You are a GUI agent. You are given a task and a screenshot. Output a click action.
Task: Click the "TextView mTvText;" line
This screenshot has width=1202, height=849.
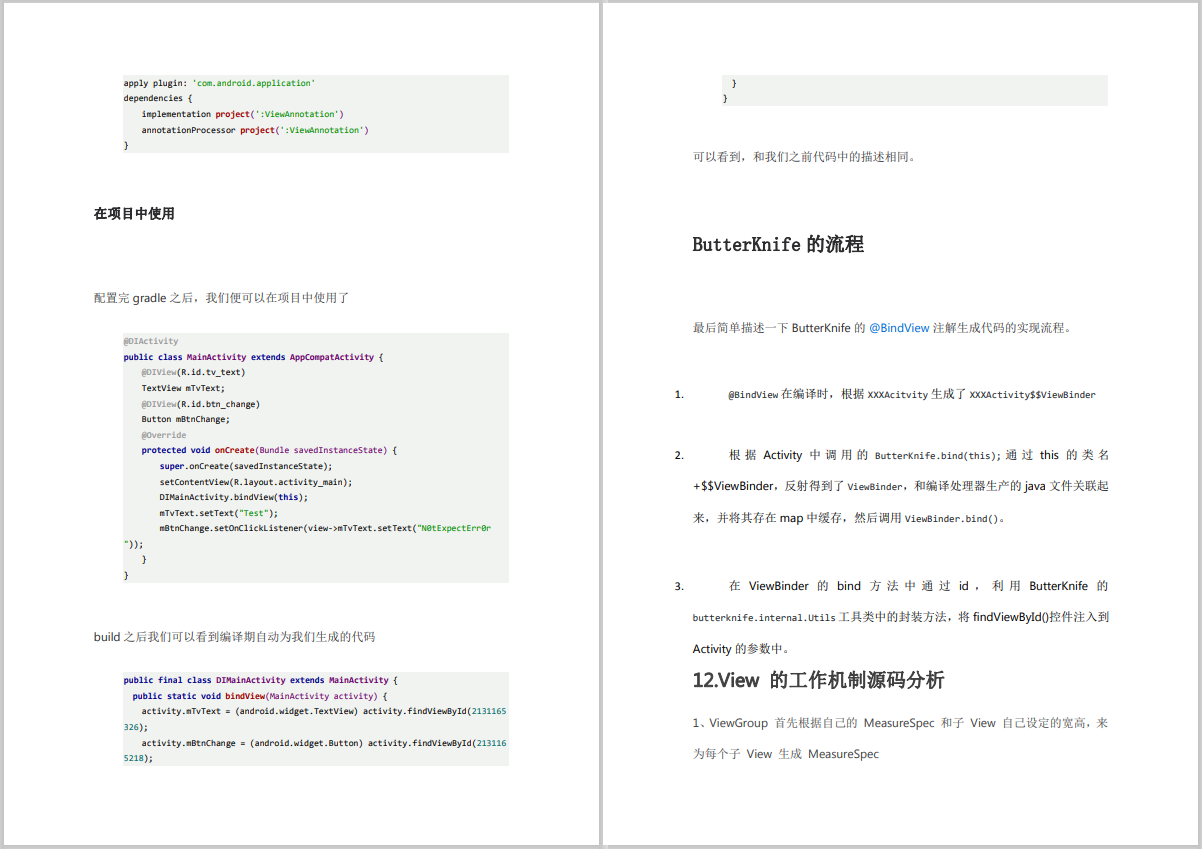click(x=183, y=388)
